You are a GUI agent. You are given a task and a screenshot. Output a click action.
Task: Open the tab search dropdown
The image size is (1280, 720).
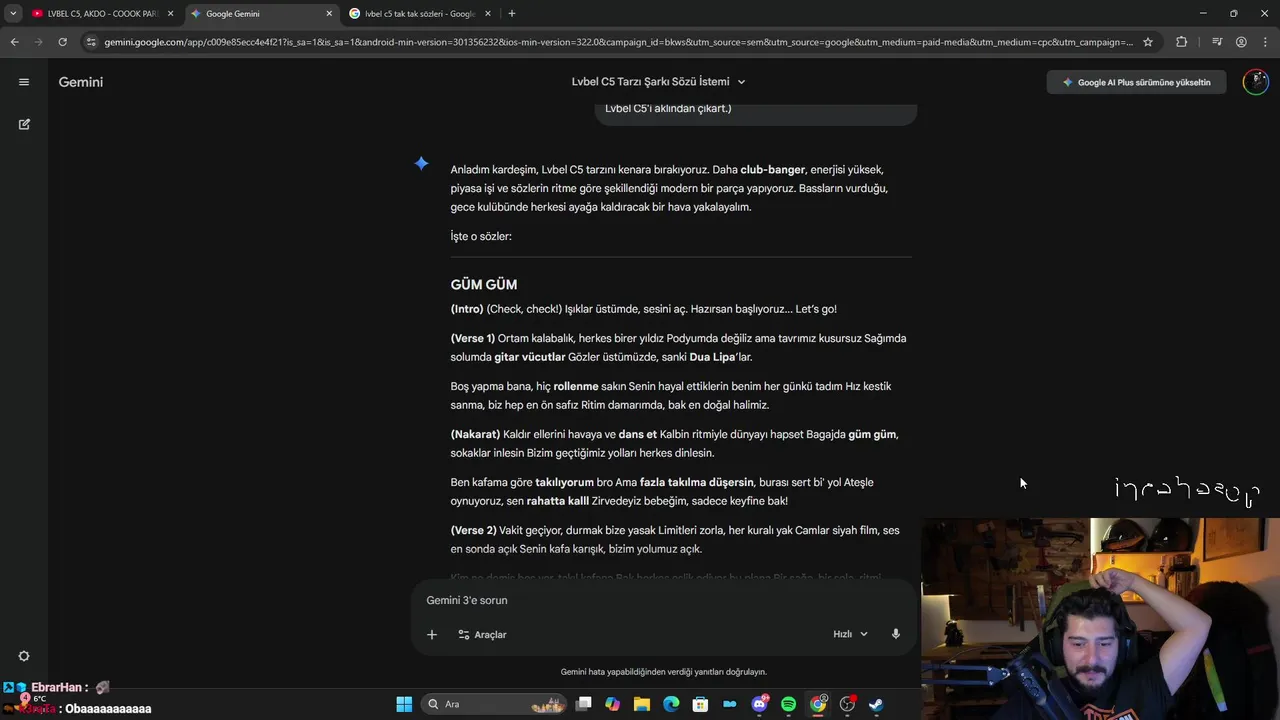[13, 14]
